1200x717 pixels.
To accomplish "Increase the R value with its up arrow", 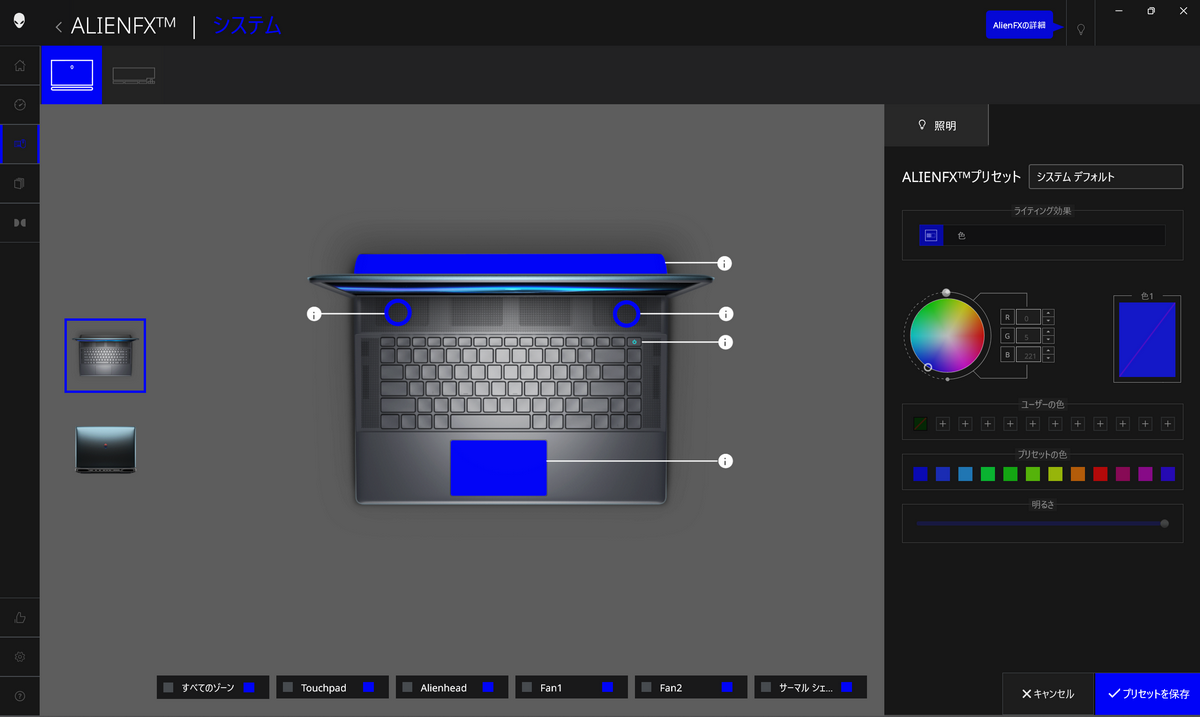I will click(x=1048, y=313).
